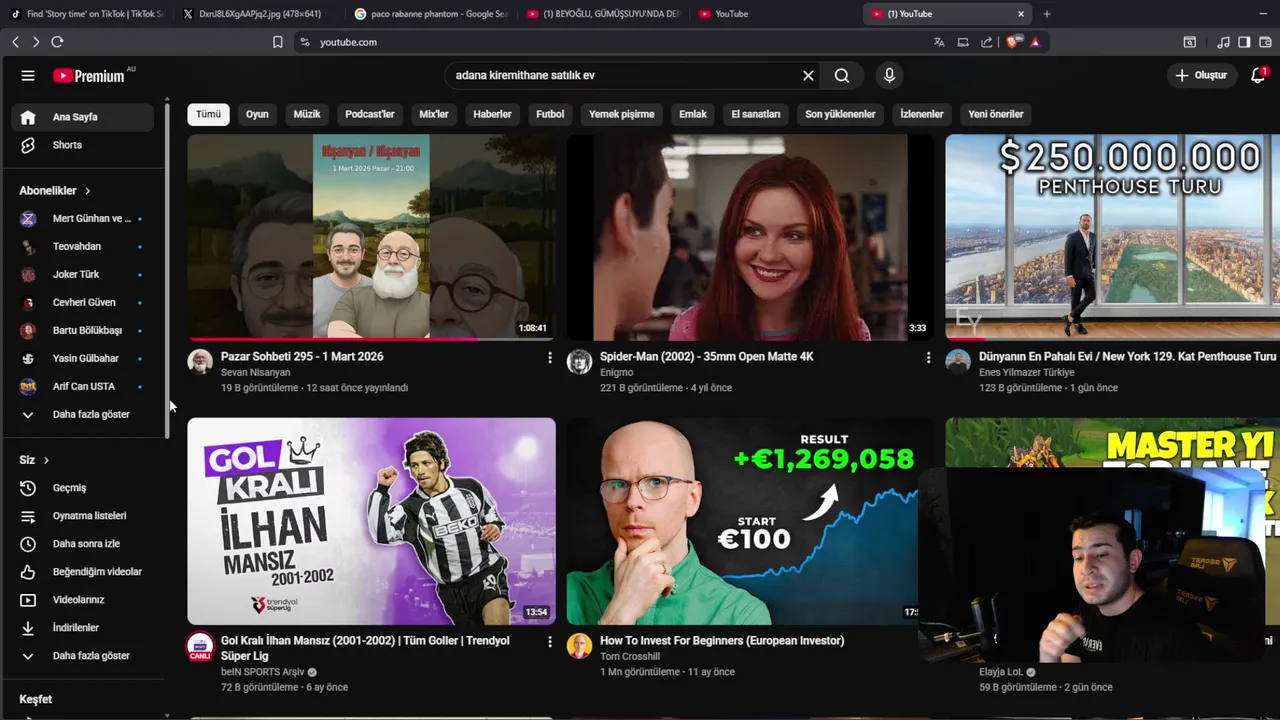The width and height of the screenshot is (1280, 720).
Task: Reload the page with refresh icon
Action: click(57, 42)
